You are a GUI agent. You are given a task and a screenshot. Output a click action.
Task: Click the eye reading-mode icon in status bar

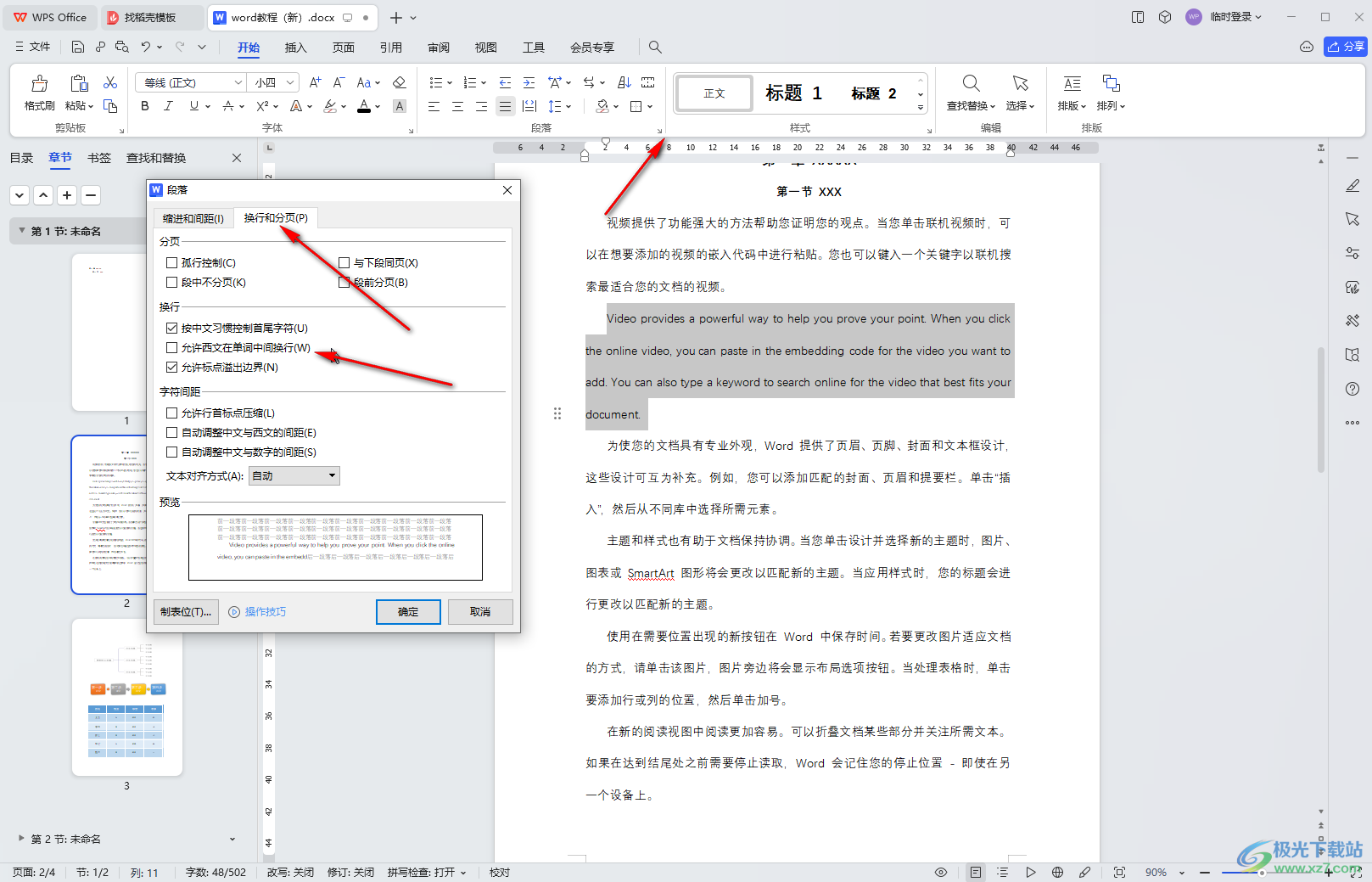[941, 872]
